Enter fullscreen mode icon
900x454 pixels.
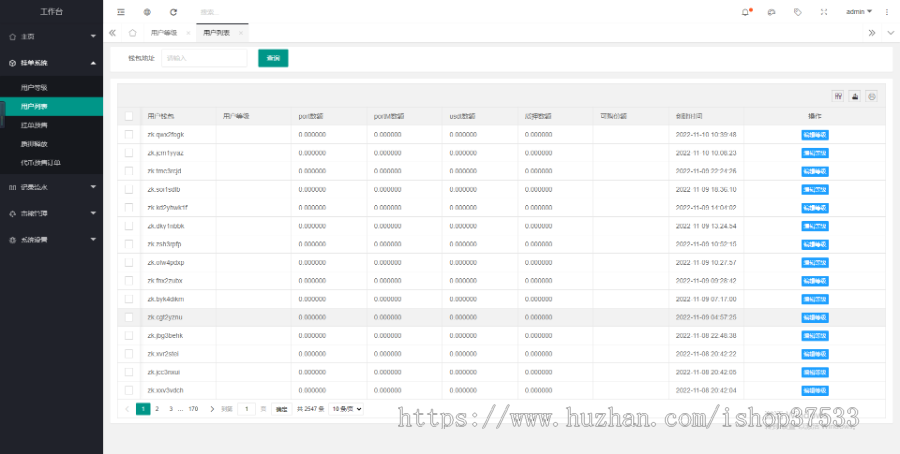click(824, 12)
